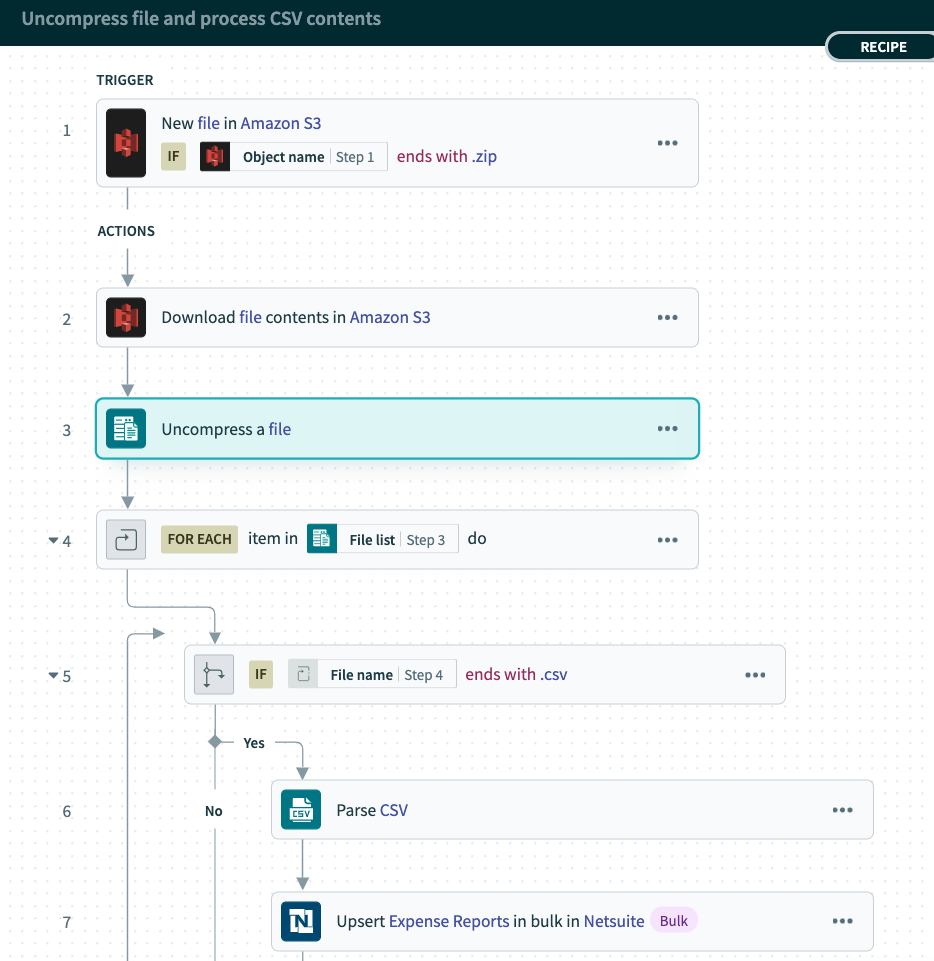
Task: Click the Netsuite icon on step 7
Action: 301,921
